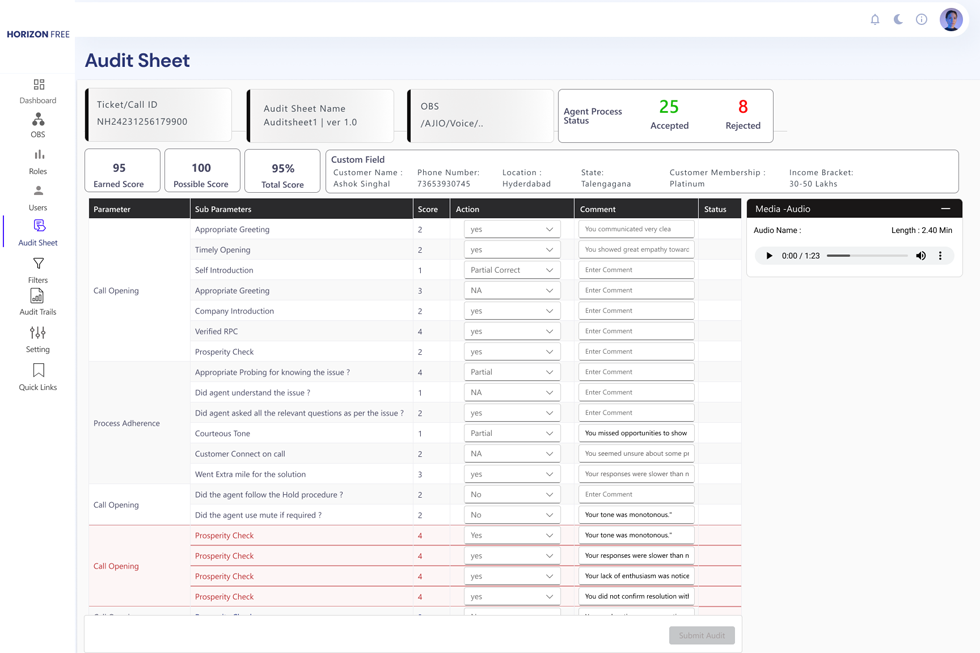This screenshot has height=653, width=980.
Task: Collapse the Media-Audio panel
Action: tap(945, 209)
